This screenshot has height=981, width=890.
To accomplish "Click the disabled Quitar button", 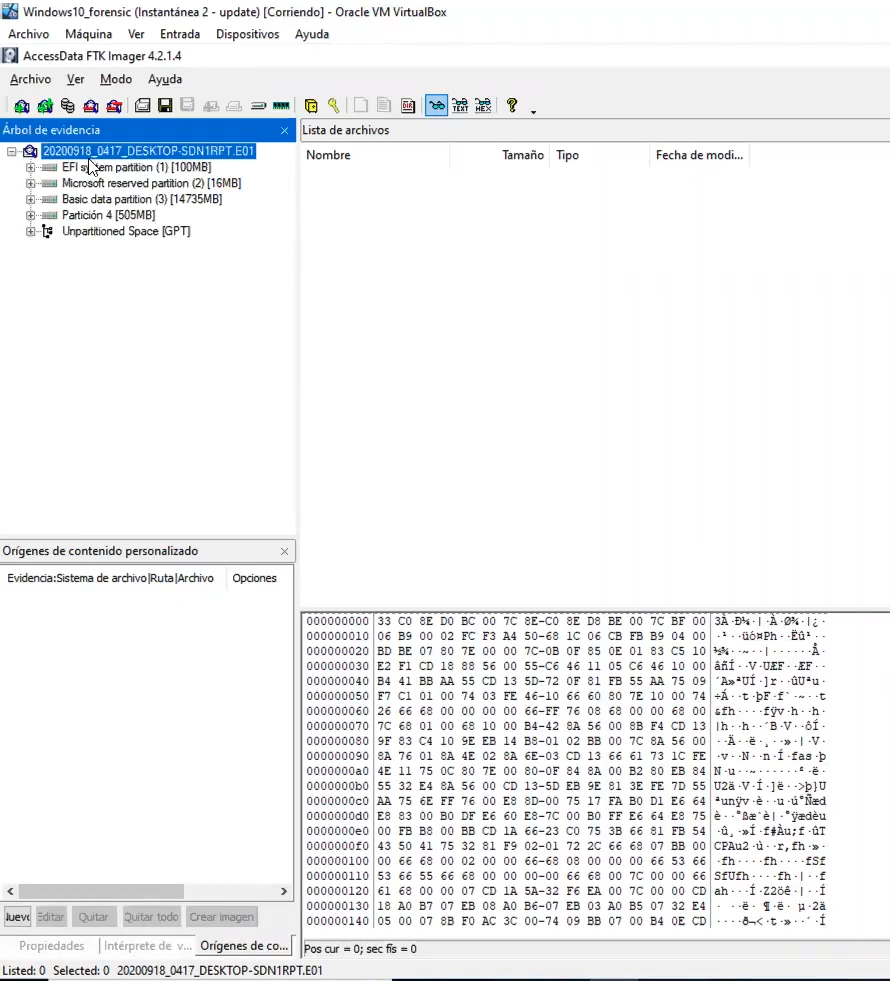I will (x=93, y=917).
